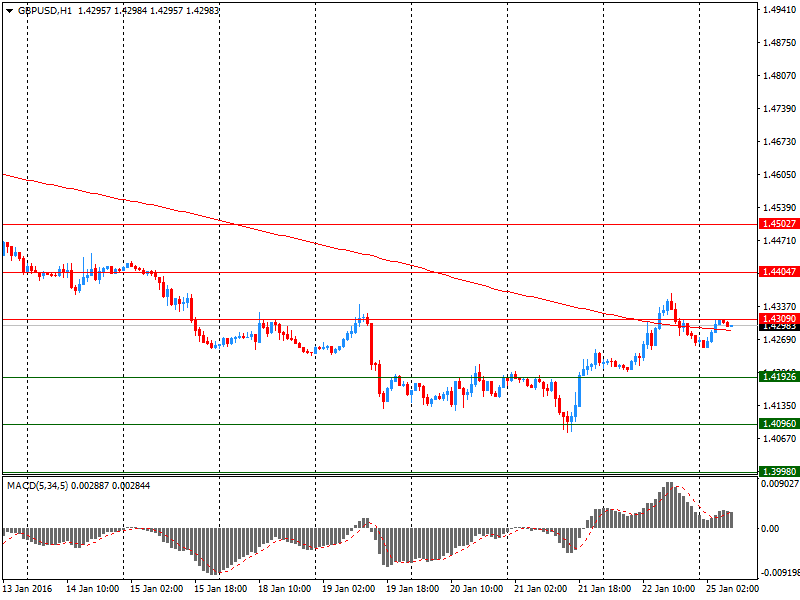The image size is (800, 600).
Task: Open the chart dropdown triangle beside GBPUSD
Action: coord(10,11)
